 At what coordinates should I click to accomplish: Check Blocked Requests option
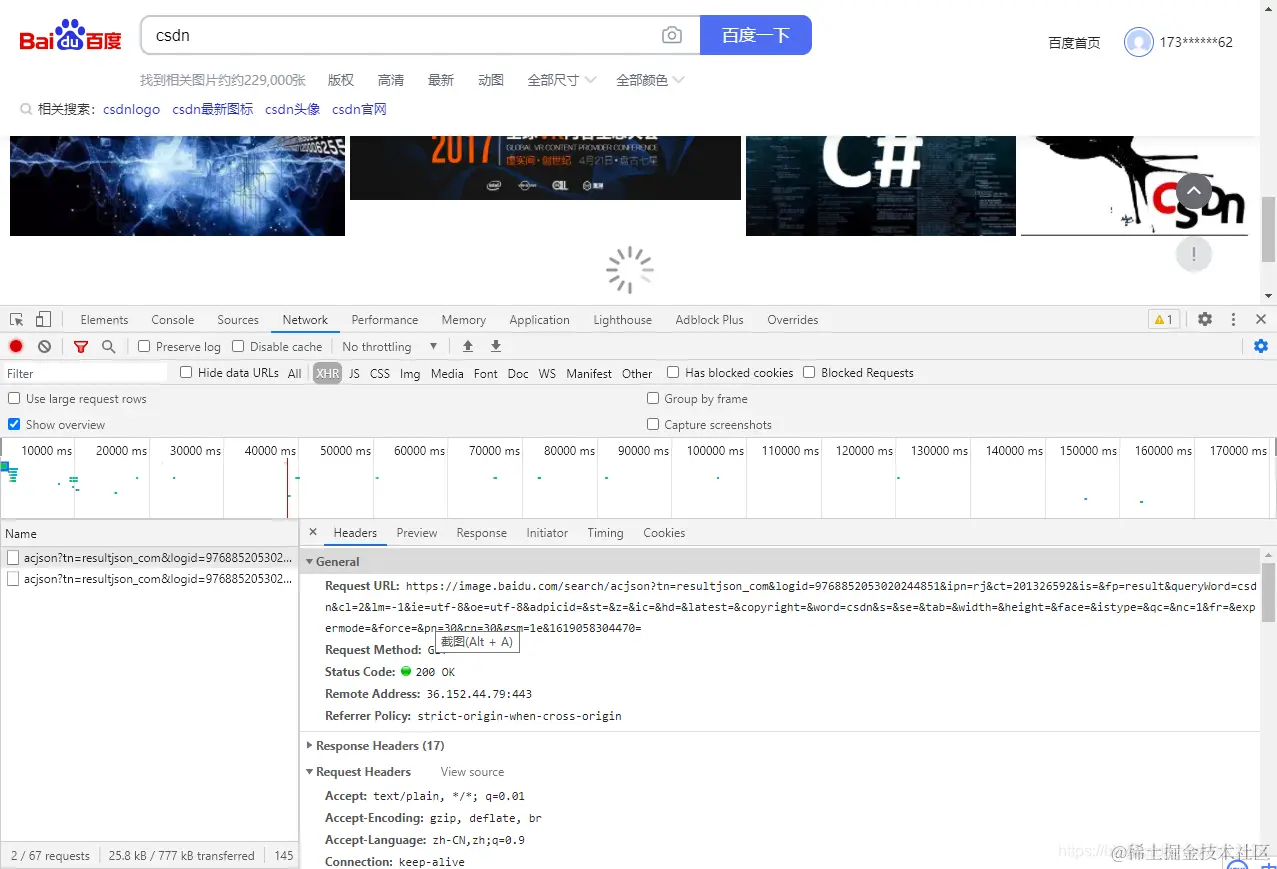coord(809,372)
